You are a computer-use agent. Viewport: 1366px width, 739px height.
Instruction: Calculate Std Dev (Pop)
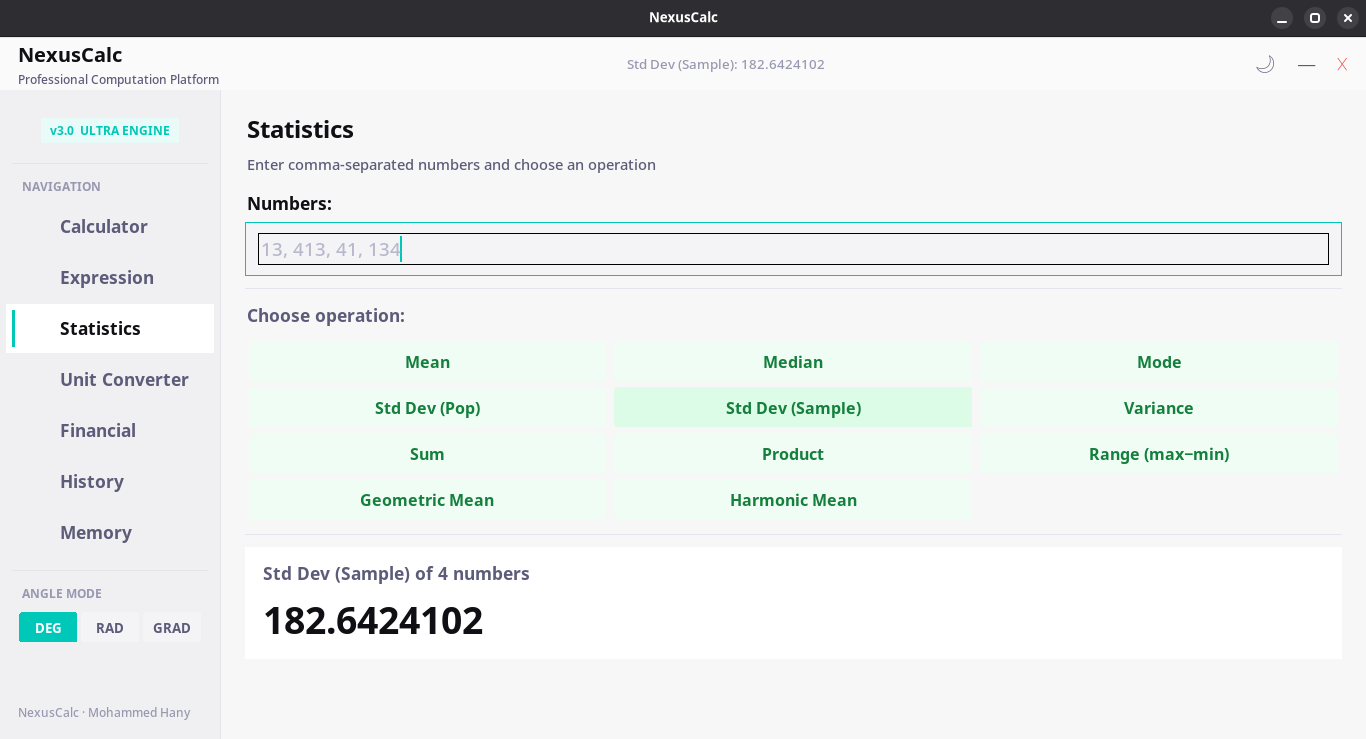tap(427, 408)
